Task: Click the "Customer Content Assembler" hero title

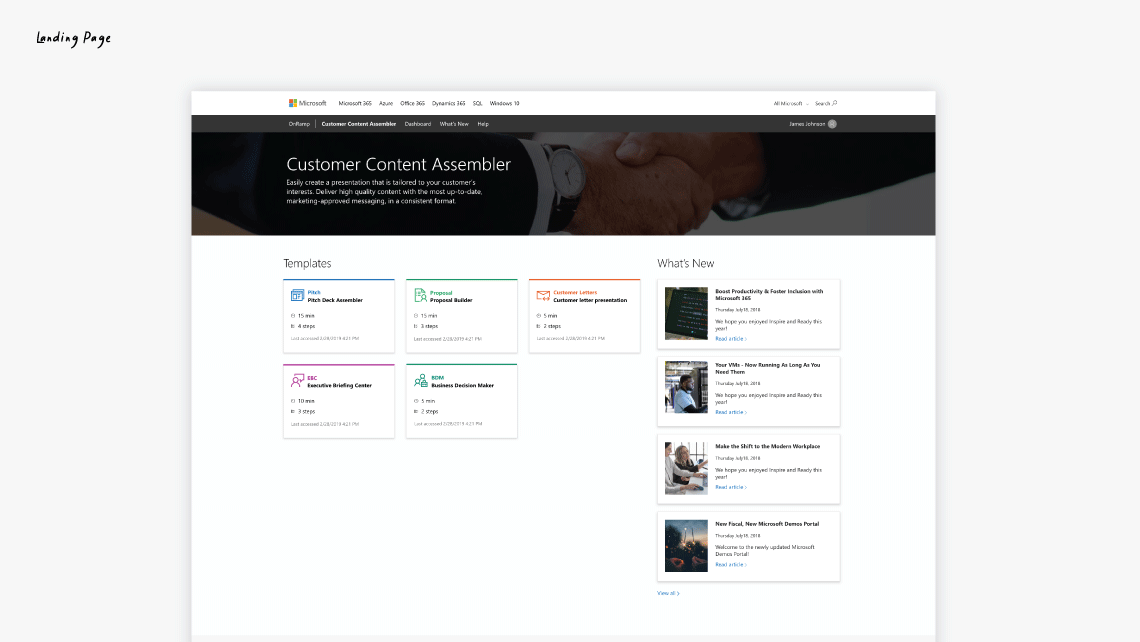Action: 398,164
